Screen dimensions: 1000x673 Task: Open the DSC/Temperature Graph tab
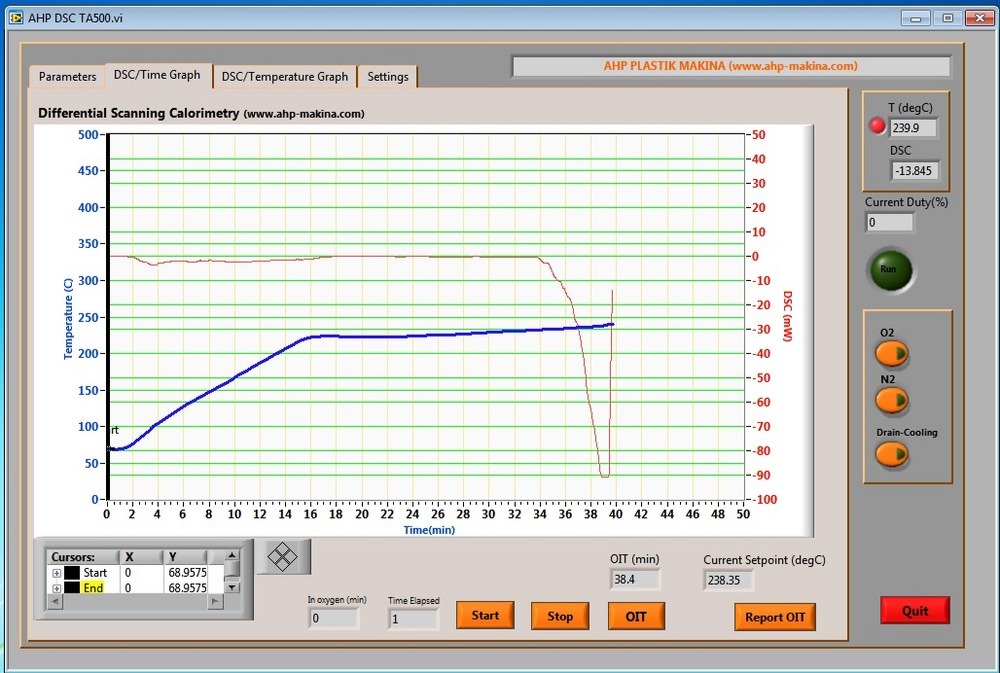coord(284,77)
